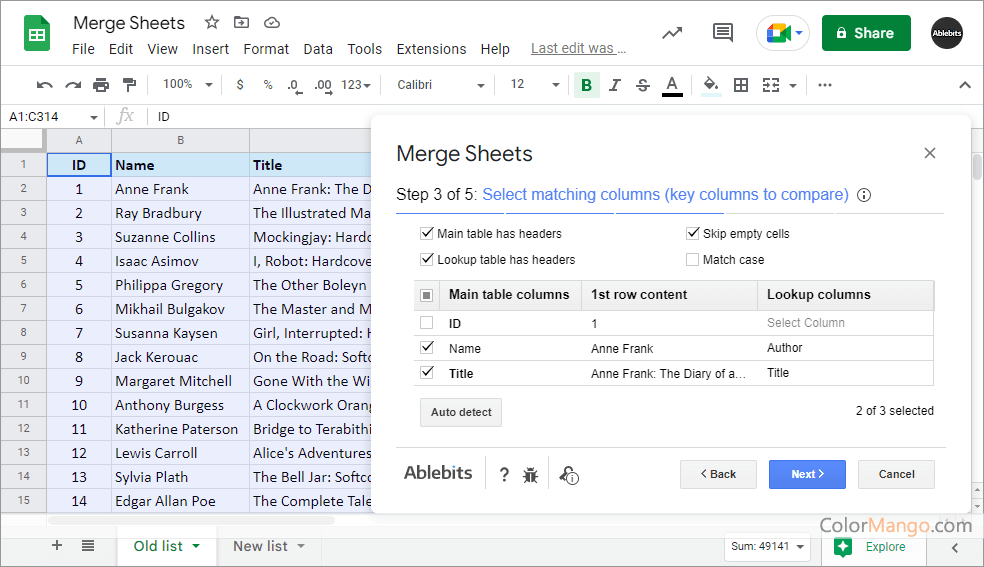Screen dimensions: 984x567
Task: Apply strikethrough formatting
Action: pyautogui.click(x=643, y=85)
